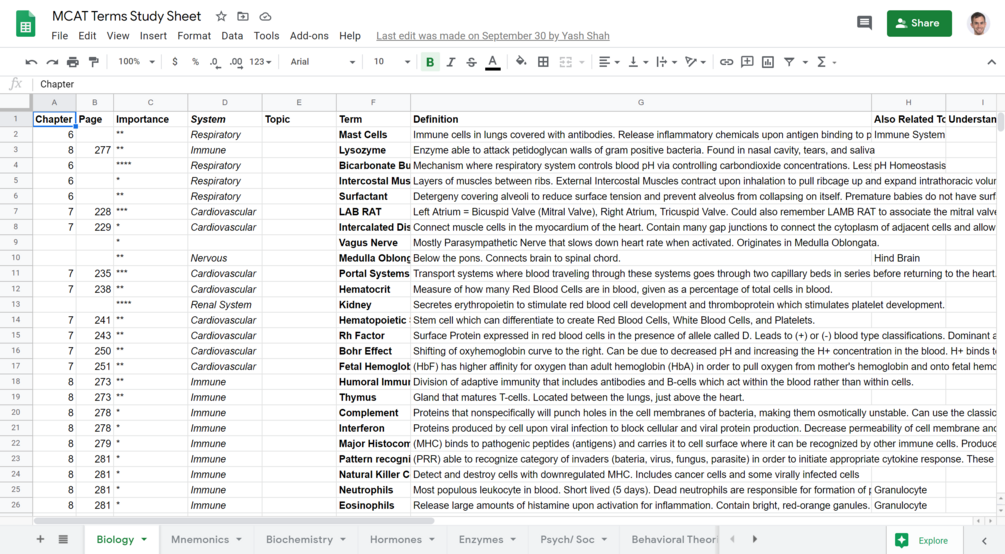Open text rotation options
The height and width of the screenshot is (554, 1005).
tap(695, 62)
